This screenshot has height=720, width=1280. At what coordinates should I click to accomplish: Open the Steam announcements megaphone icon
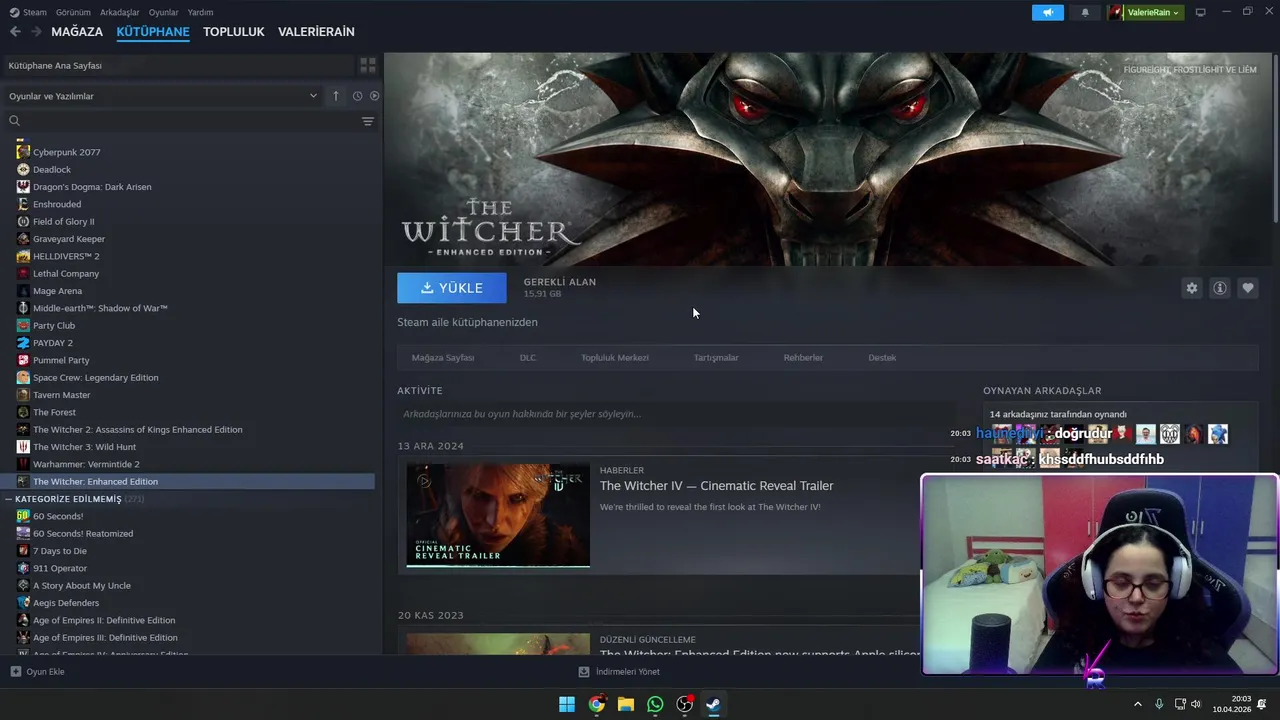[x=1047, y=12]
